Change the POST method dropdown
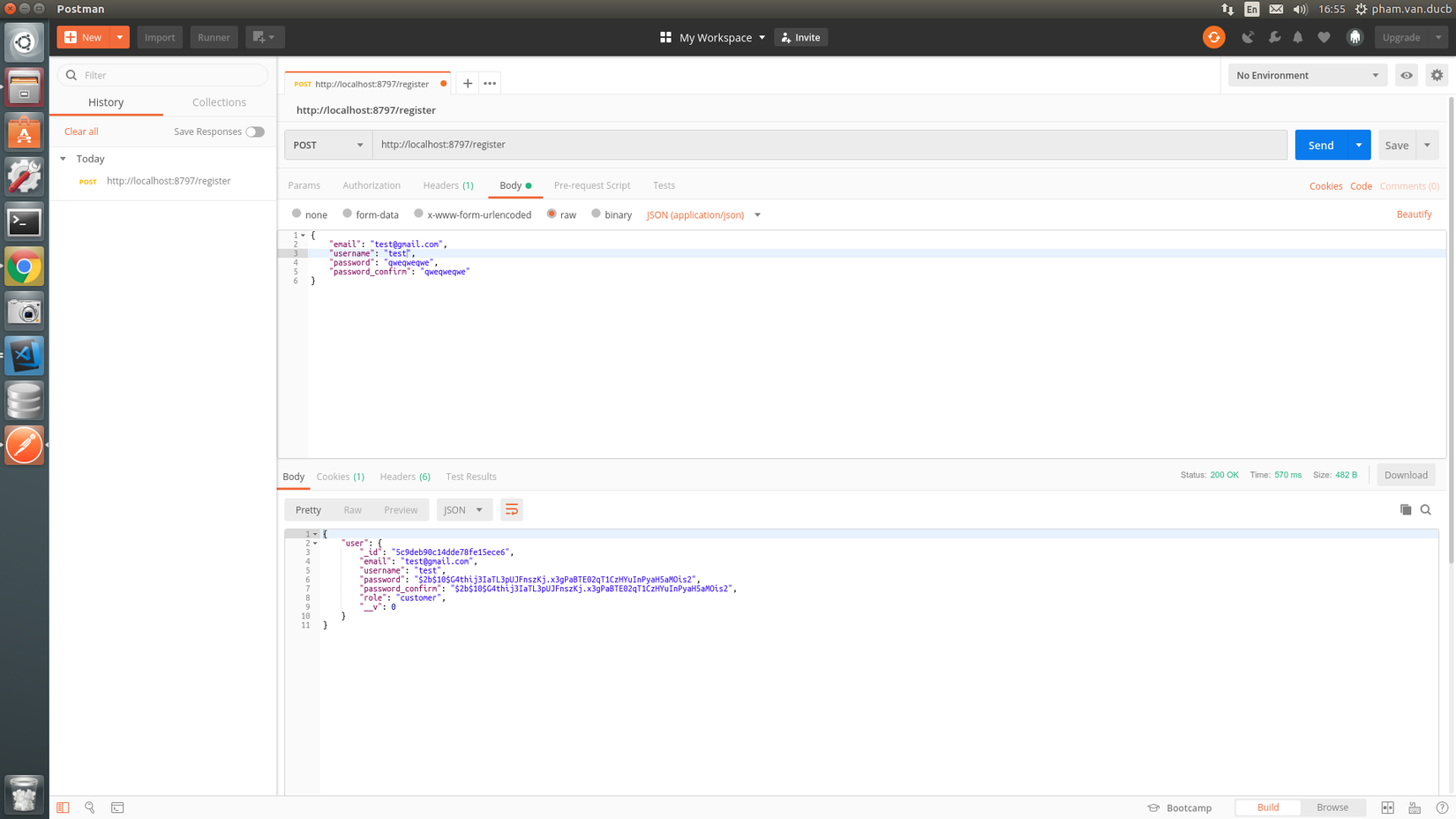The height and width of the screenshot is (819, 1456). pos(328,145)
